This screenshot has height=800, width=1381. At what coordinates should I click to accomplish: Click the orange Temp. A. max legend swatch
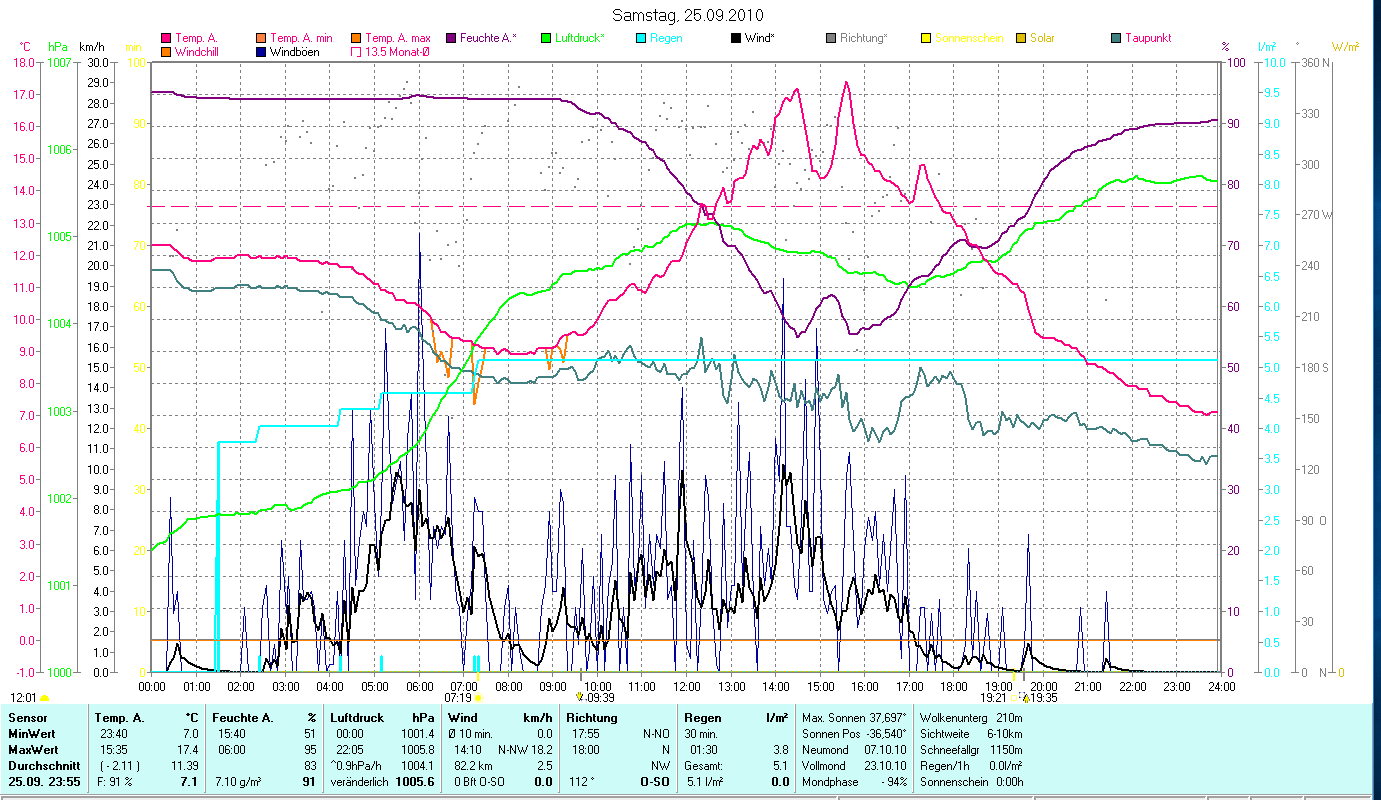pyautogui.click(x=356, y=38)
